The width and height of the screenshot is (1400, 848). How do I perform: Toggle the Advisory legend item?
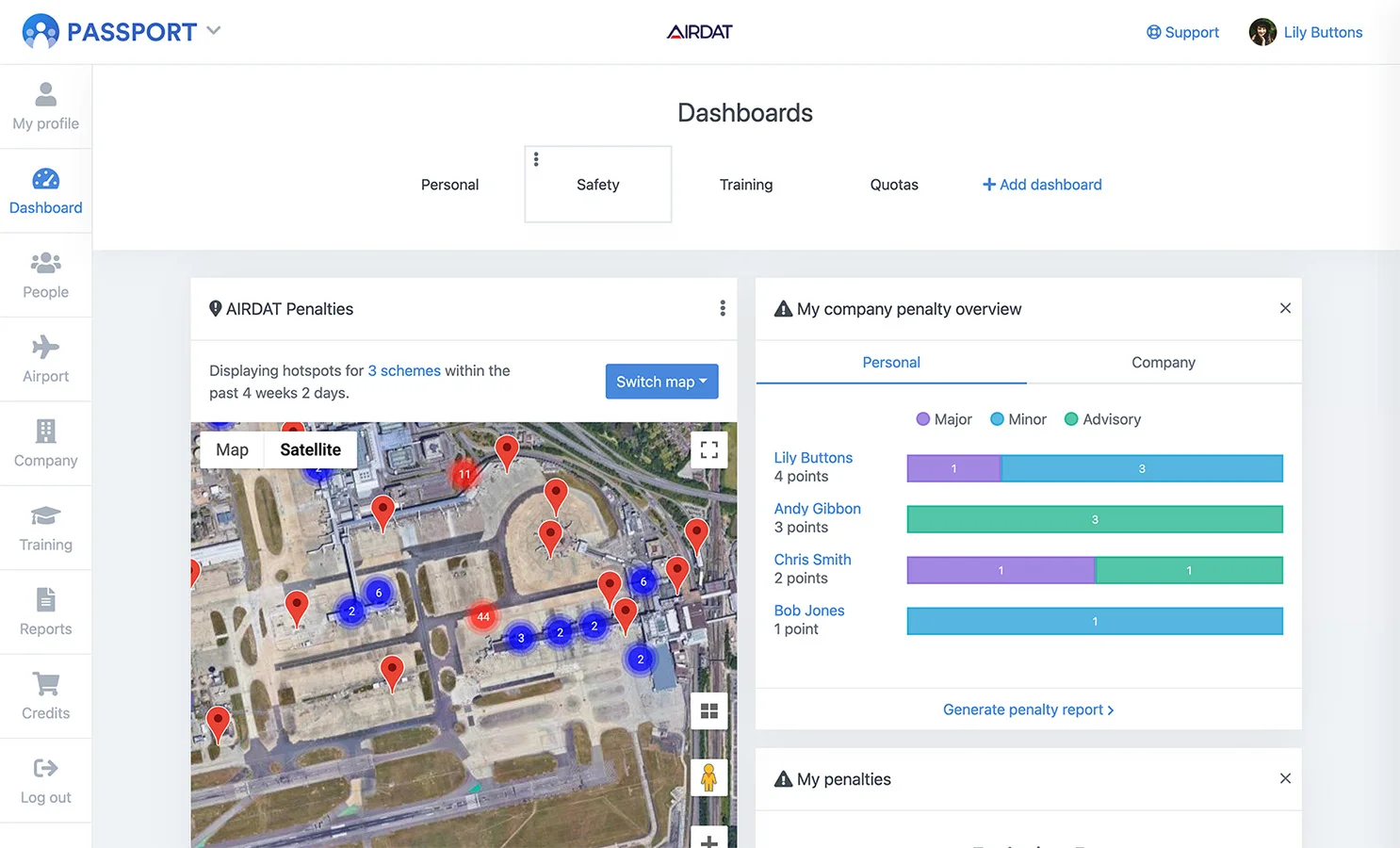coord(1102,419)
